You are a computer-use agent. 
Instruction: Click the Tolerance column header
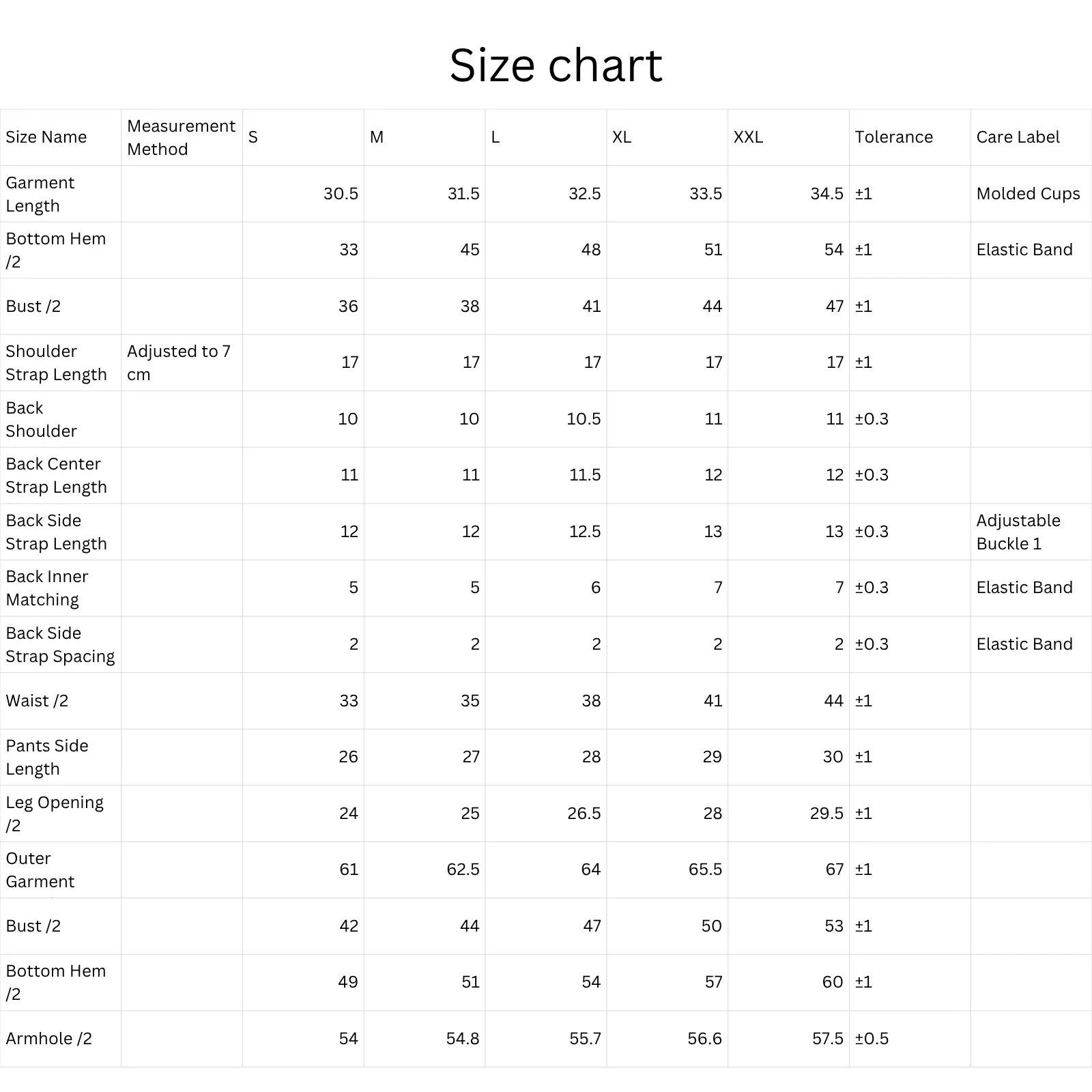tap(893, 137)
